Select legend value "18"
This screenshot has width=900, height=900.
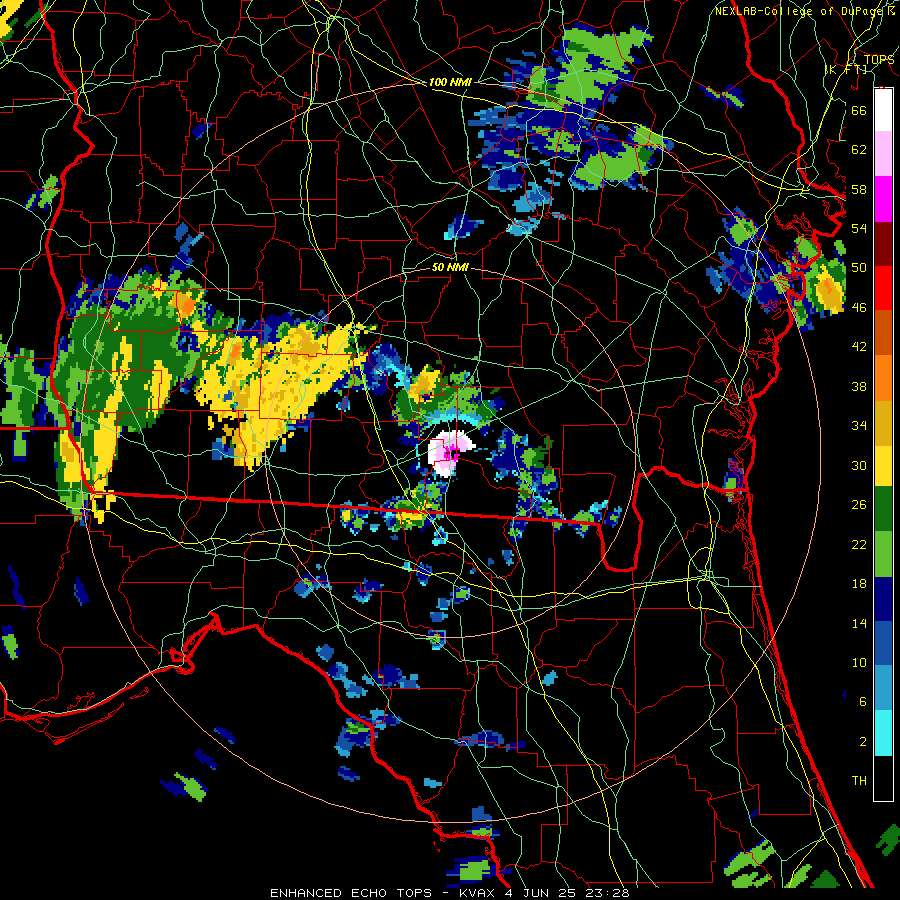click(859, 584)
